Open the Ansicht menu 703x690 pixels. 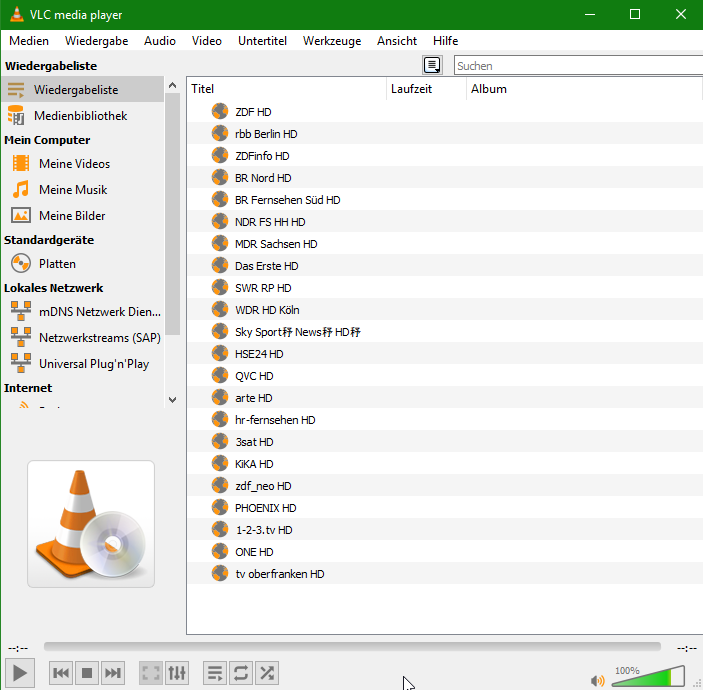pyautogui.click(x=397, y=41)
